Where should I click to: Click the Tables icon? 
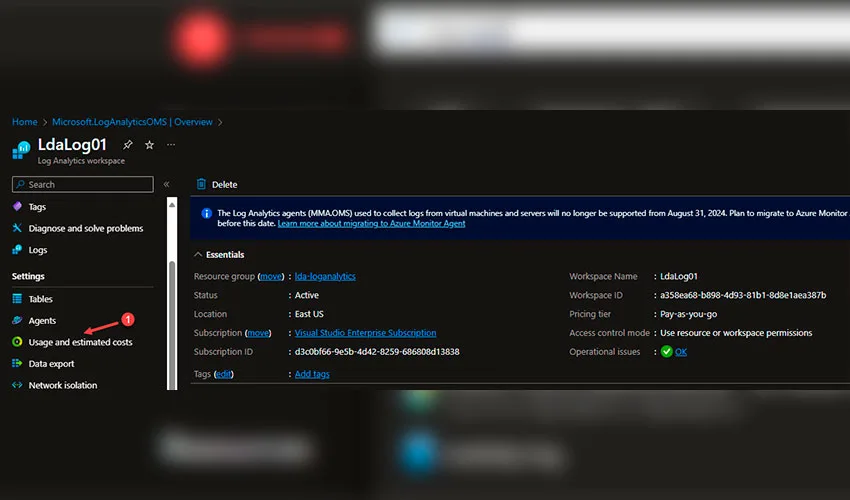pyautogui.click(x=17, y=298)
